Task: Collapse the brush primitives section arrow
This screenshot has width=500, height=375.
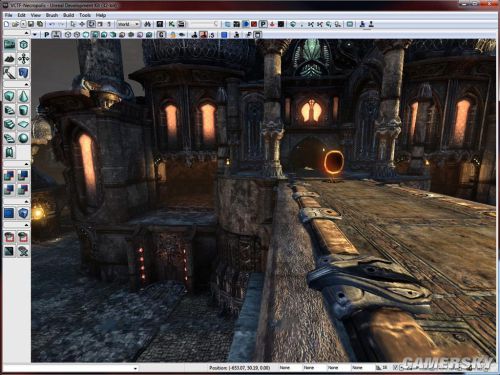Action: [26, 85]
